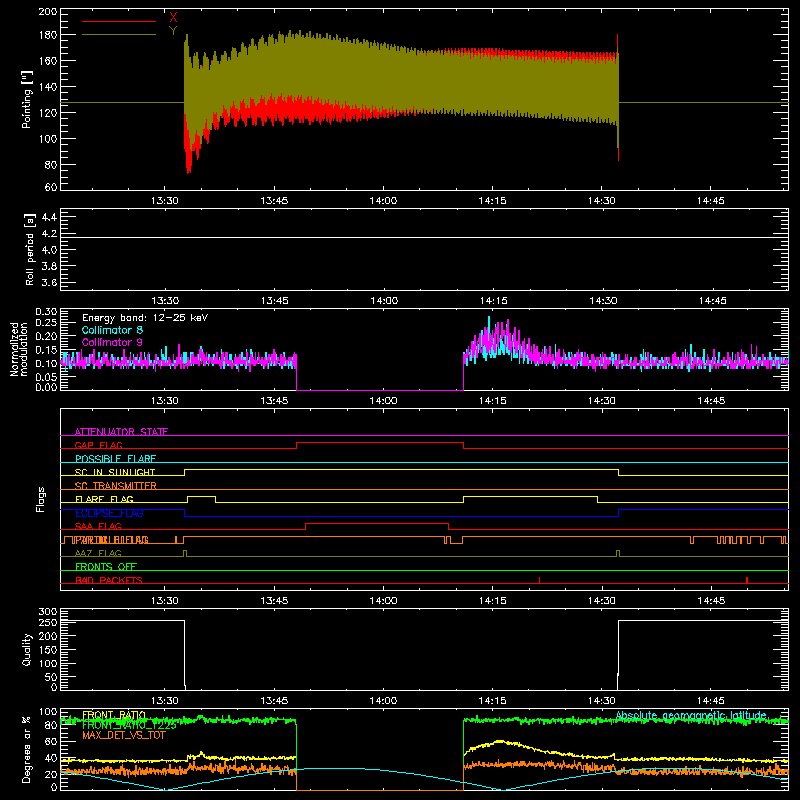
Task: Click the 14:15 label under modulation plot
Action: coord(493,401)
